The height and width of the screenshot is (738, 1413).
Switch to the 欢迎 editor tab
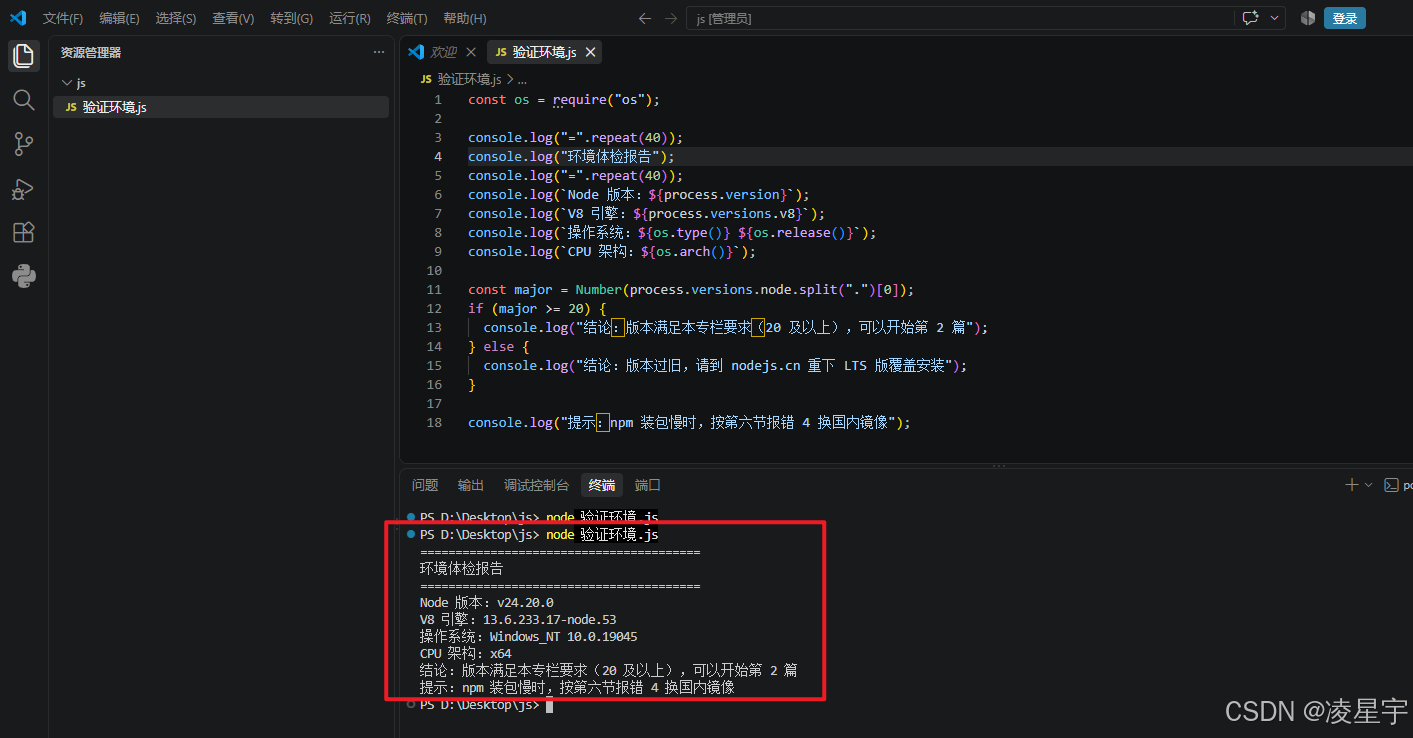click(x=443, y=52)
